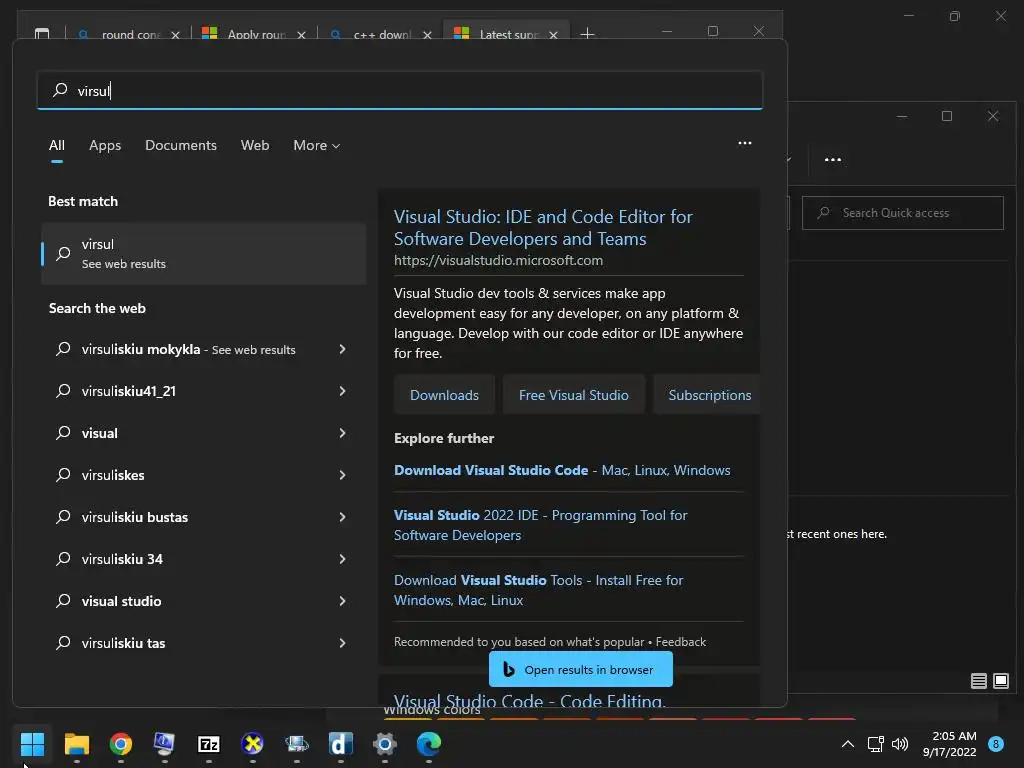
Task: Open best match virsul web results
Action: [x=203, y=253]
